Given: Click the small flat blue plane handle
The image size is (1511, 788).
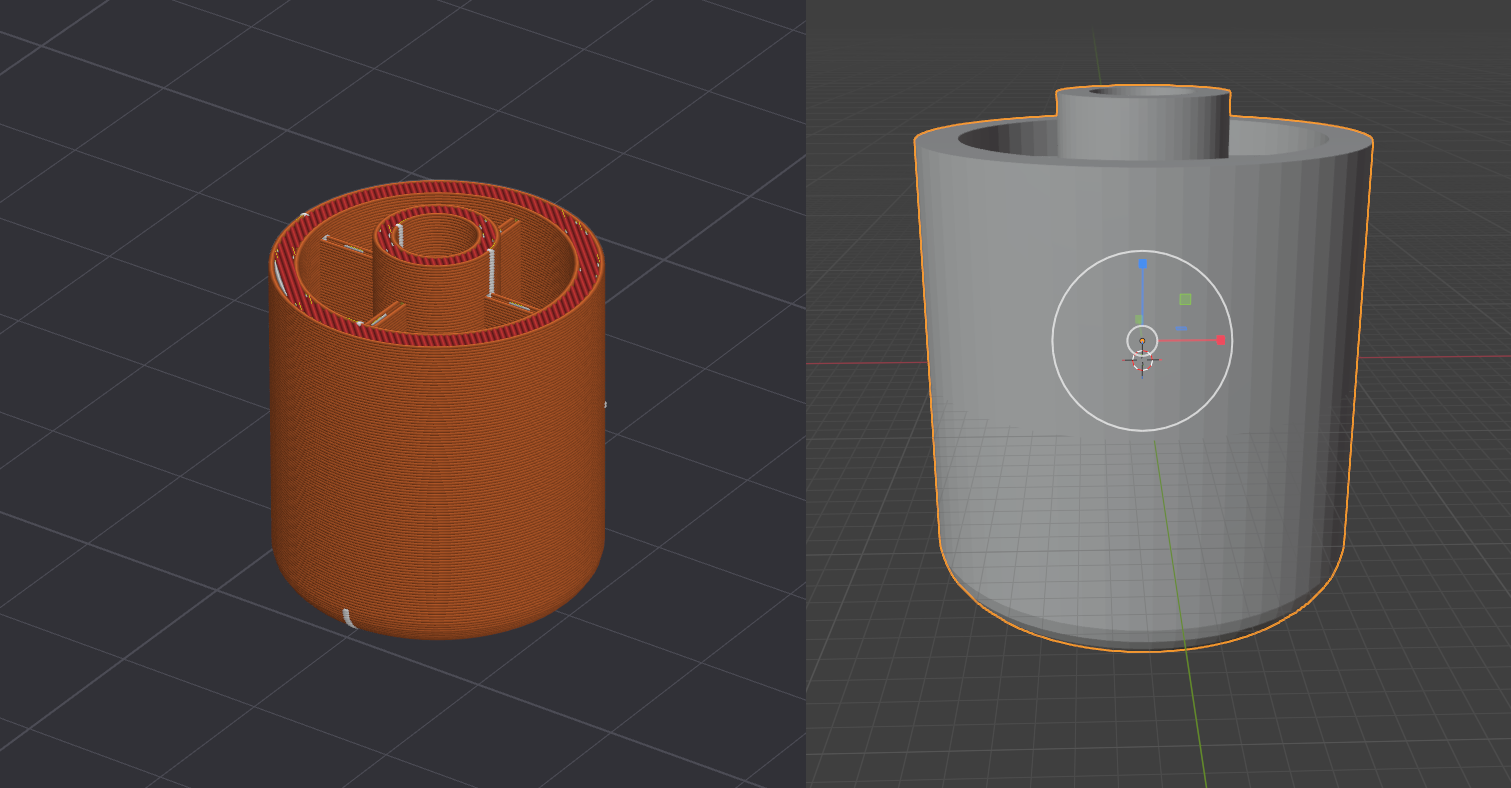Looking at the screenshot, I should point(1181,328).
